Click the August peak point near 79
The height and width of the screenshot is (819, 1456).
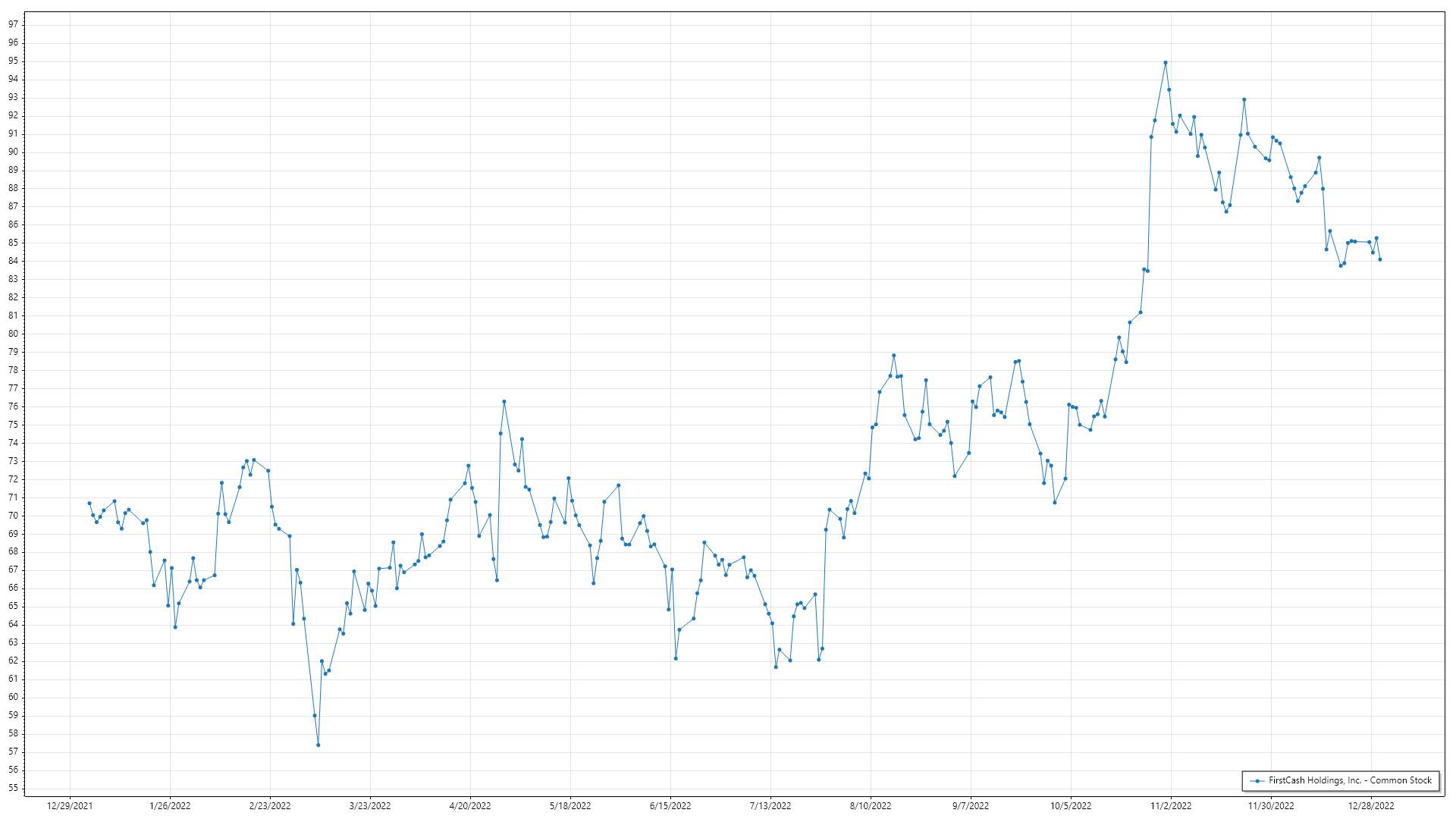[x=894, y=355]
